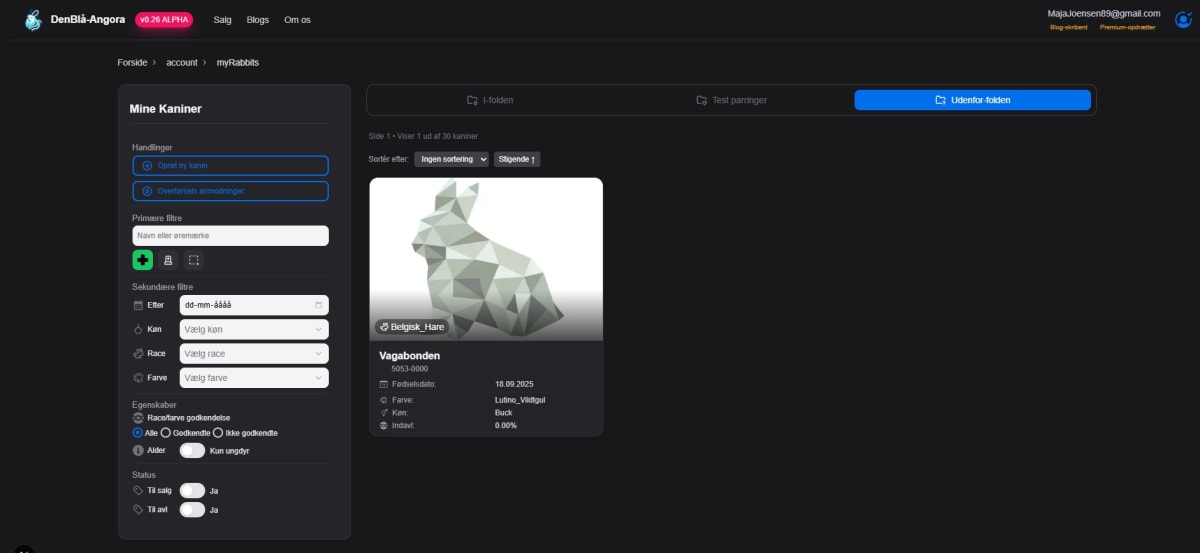Viewport: 1200px width, 553px height.
Task: Open the Salg menu item
Action: pos(222,20)
